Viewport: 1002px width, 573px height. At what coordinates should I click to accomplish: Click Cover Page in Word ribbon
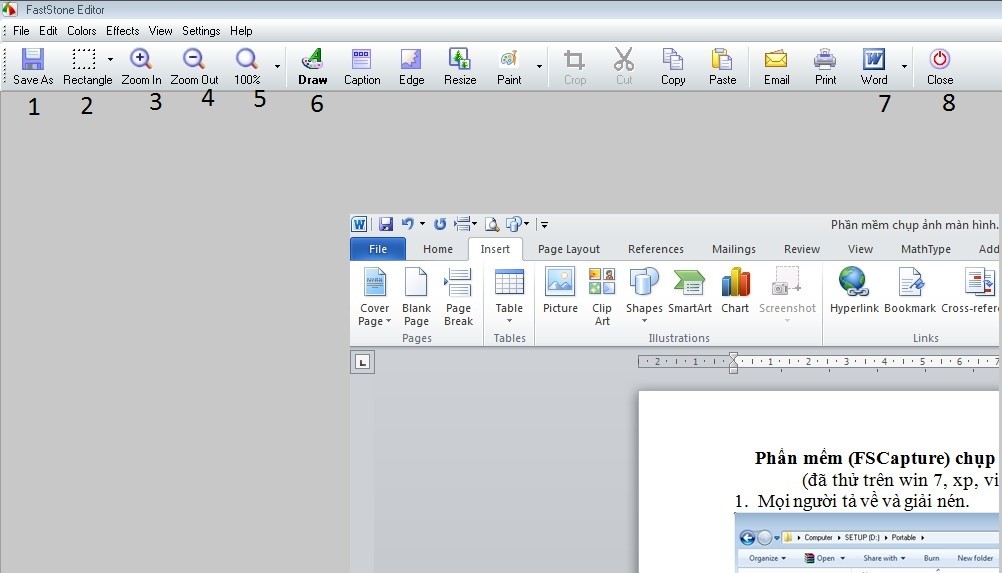point(374,297)
